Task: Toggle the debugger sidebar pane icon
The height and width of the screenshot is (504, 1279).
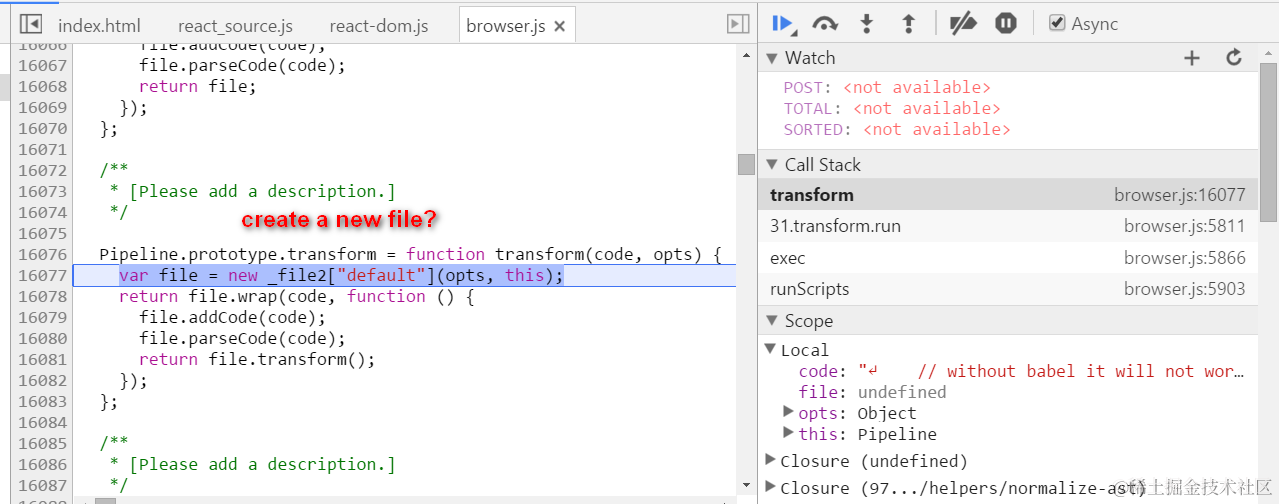Action: click(738, 24)
